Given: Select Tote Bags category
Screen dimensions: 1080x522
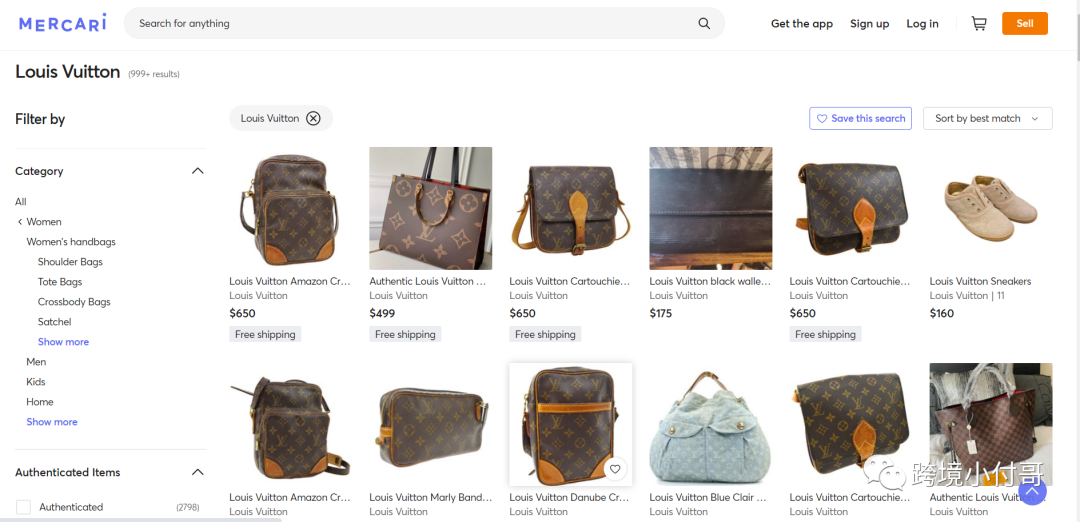Looking at the screenshot, I should pyautogui.click(x=60, y=282).
